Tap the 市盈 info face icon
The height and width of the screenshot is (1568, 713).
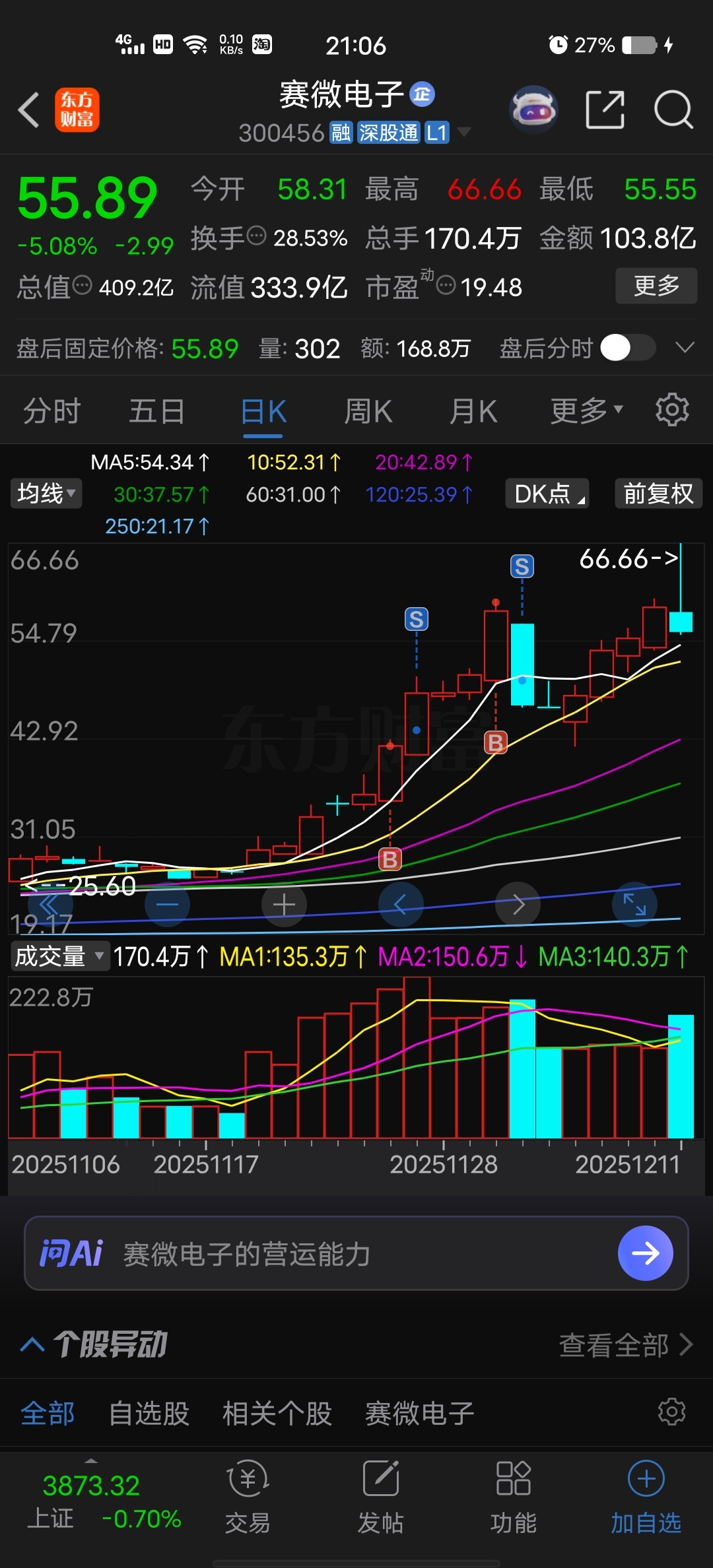[446, 286]
